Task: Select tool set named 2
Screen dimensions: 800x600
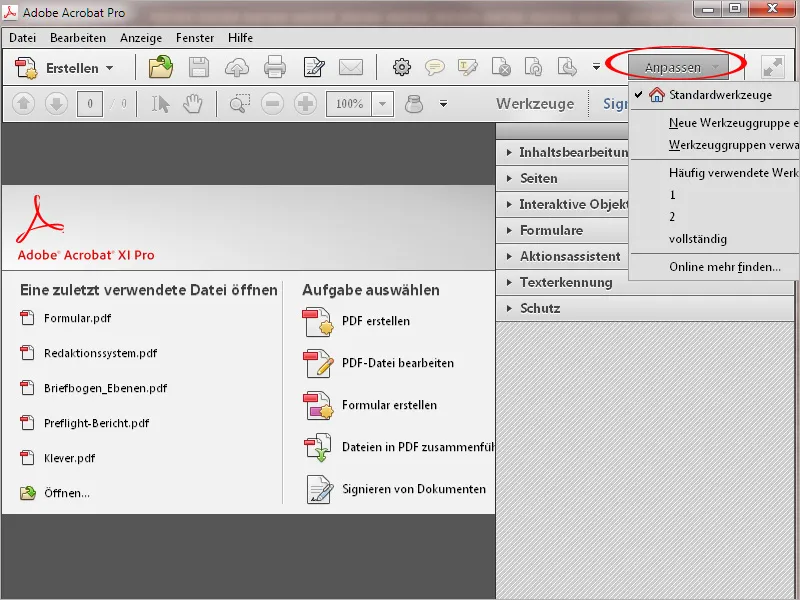Action: (715, 217)
